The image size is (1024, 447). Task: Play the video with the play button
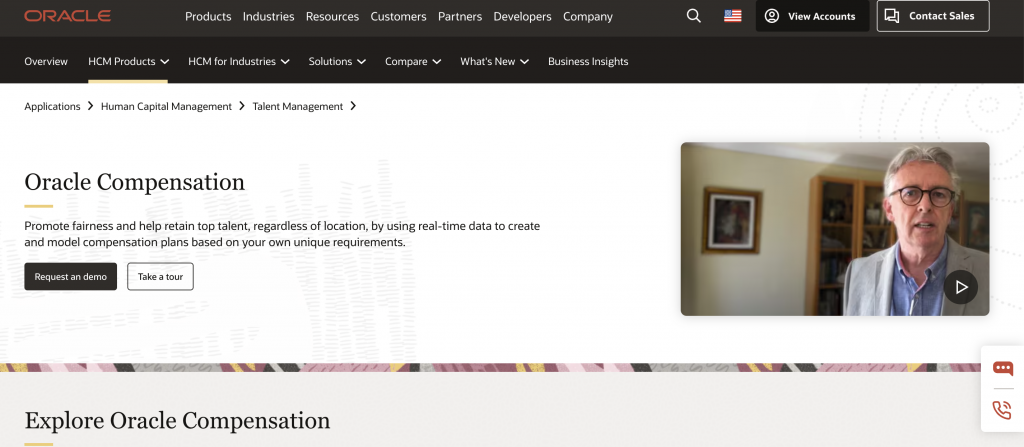pyautogui.click(x=961, y=287)
